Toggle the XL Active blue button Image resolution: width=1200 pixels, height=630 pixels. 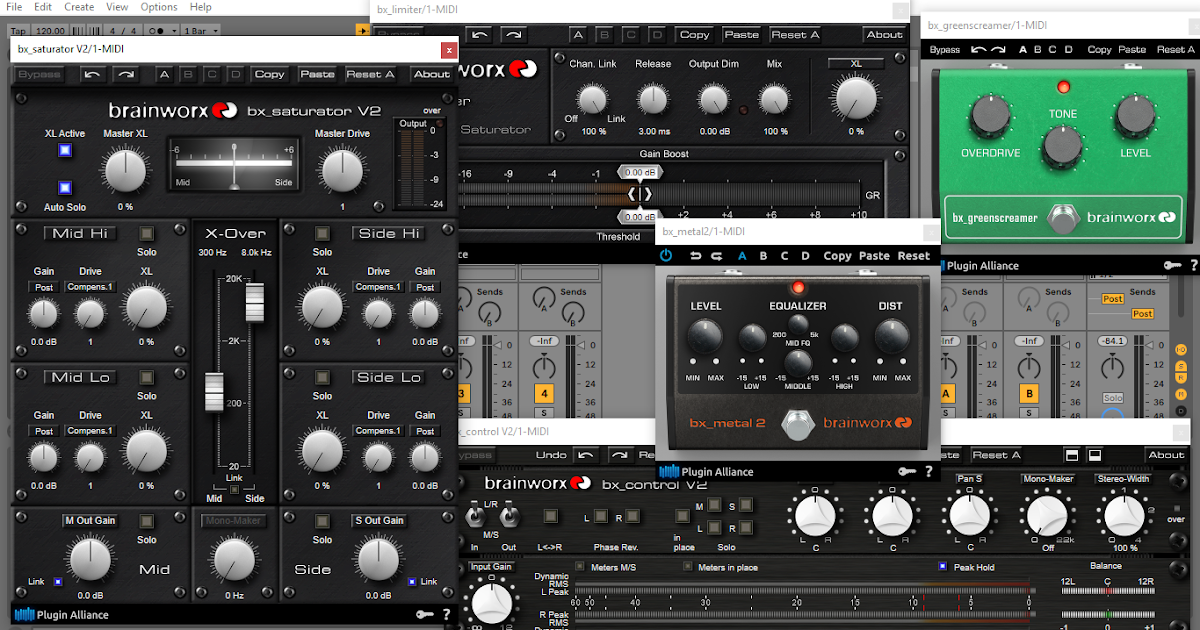pos(65,151)
